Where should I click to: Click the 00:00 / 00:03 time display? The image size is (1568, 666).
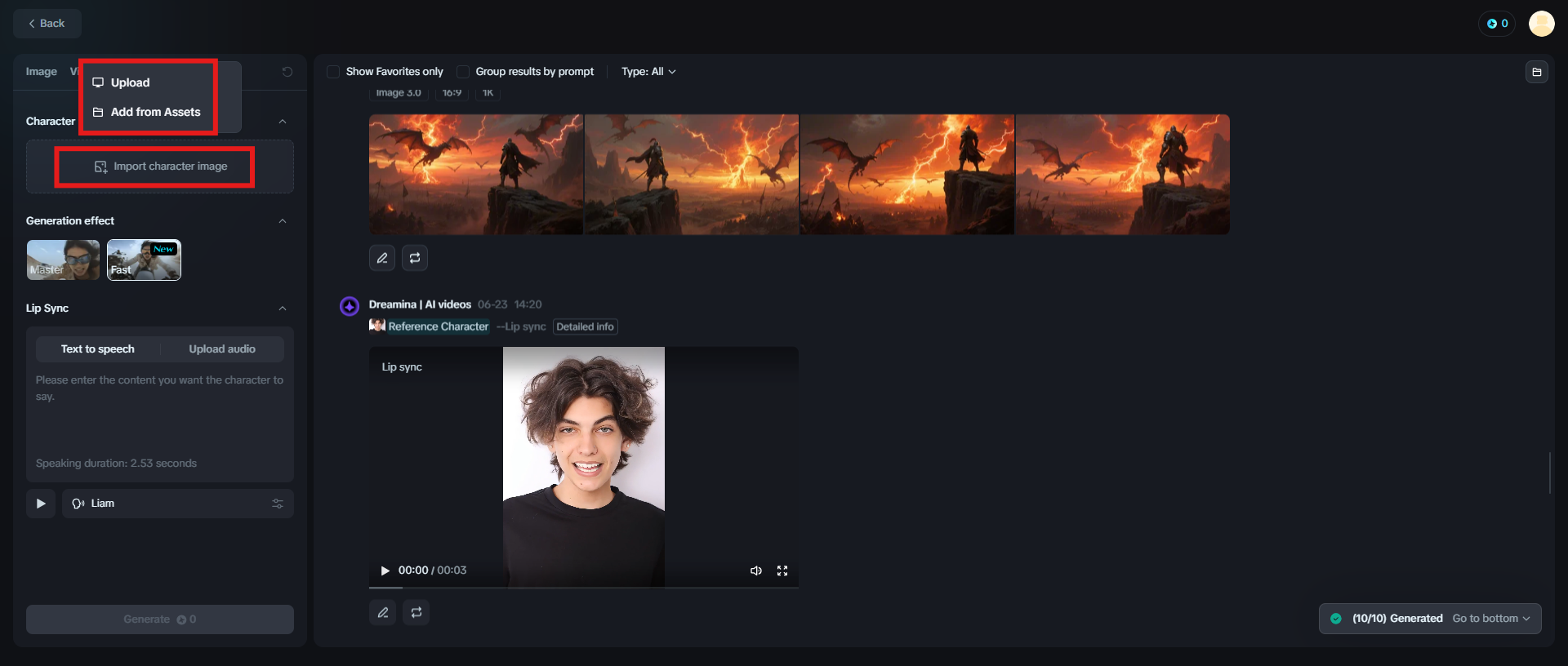tap(432, 571)
